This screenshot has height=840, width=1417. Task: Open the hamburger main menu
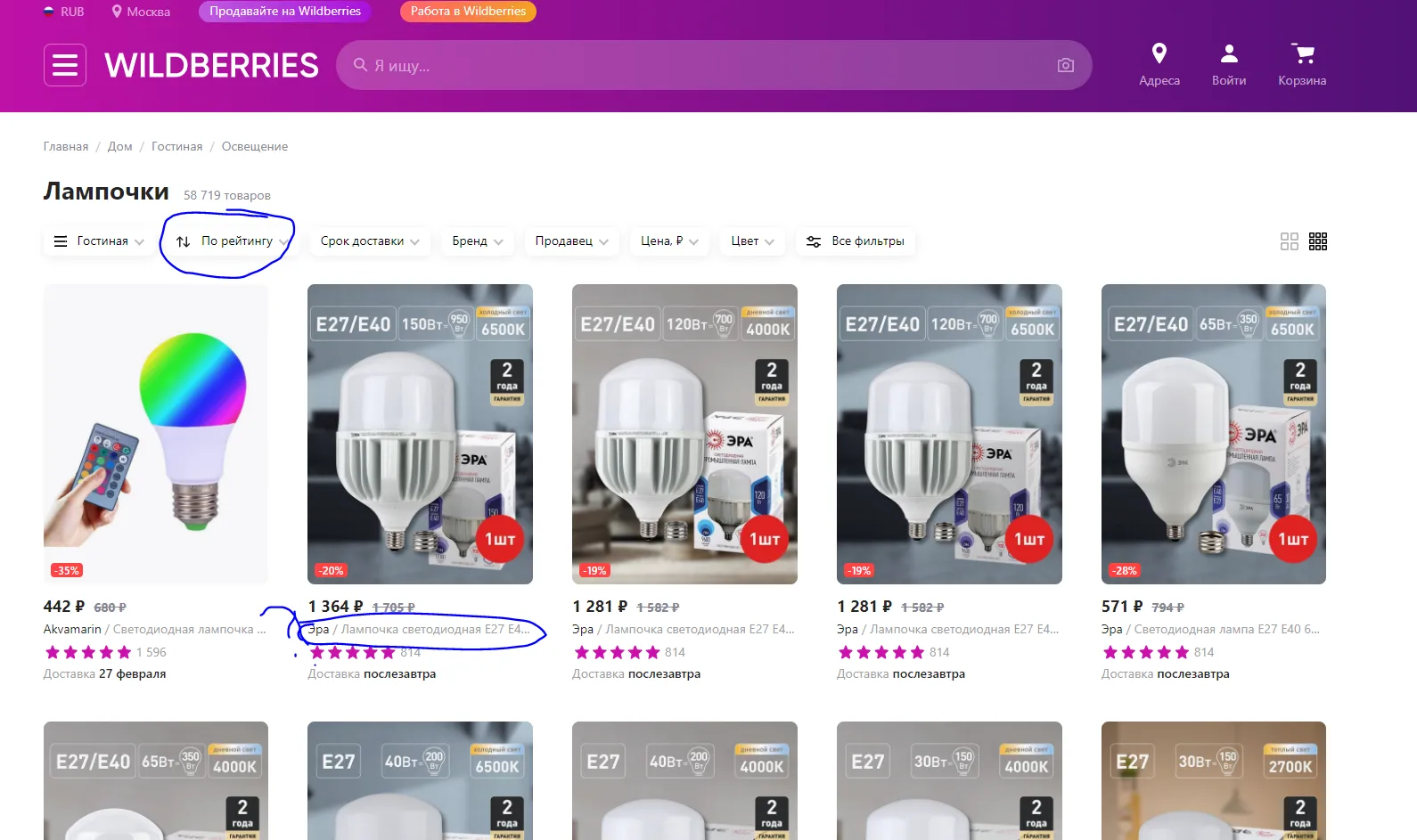(65, 65)
